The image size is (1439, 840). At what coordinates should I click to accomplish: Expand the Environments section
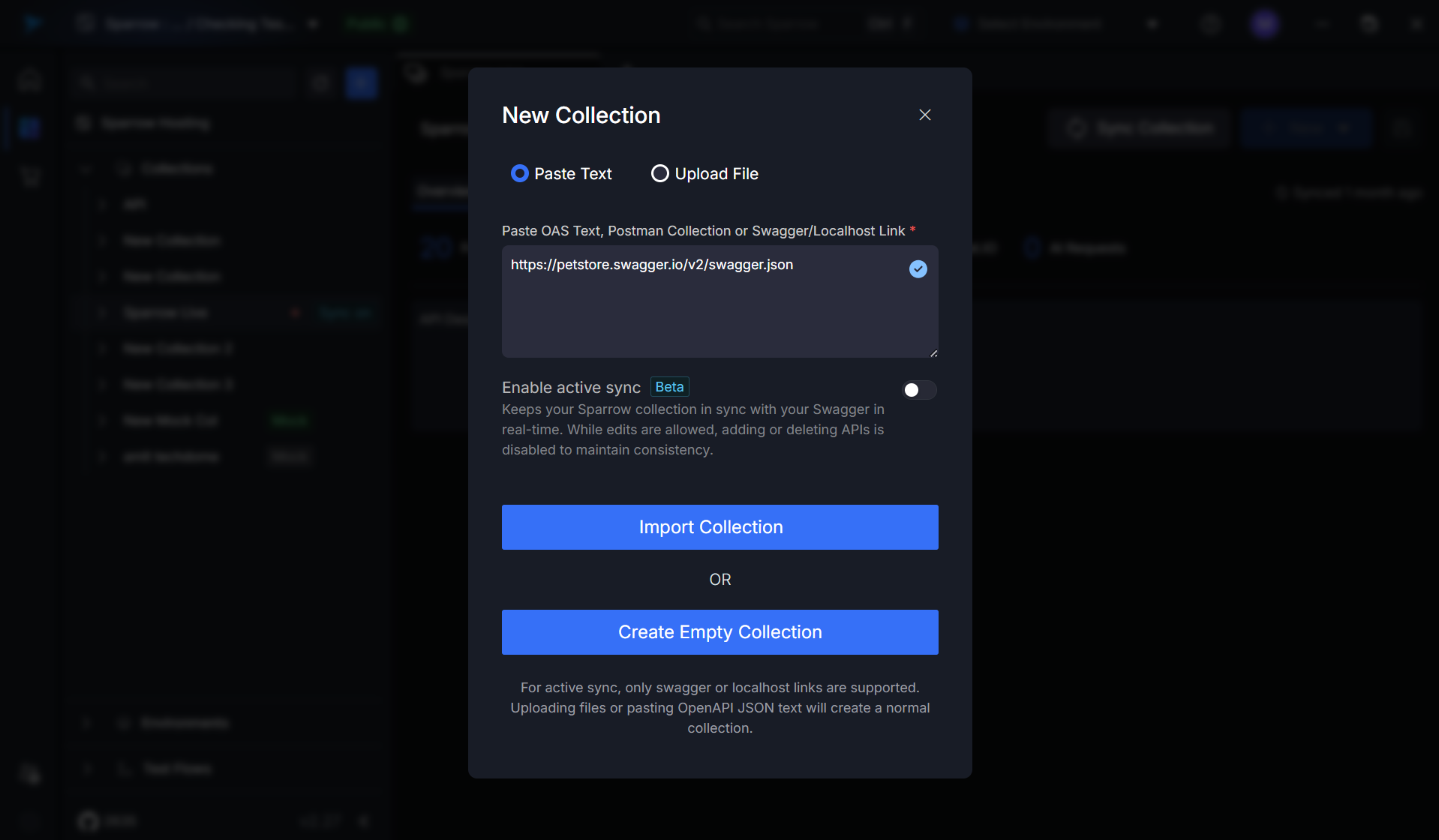86,722
